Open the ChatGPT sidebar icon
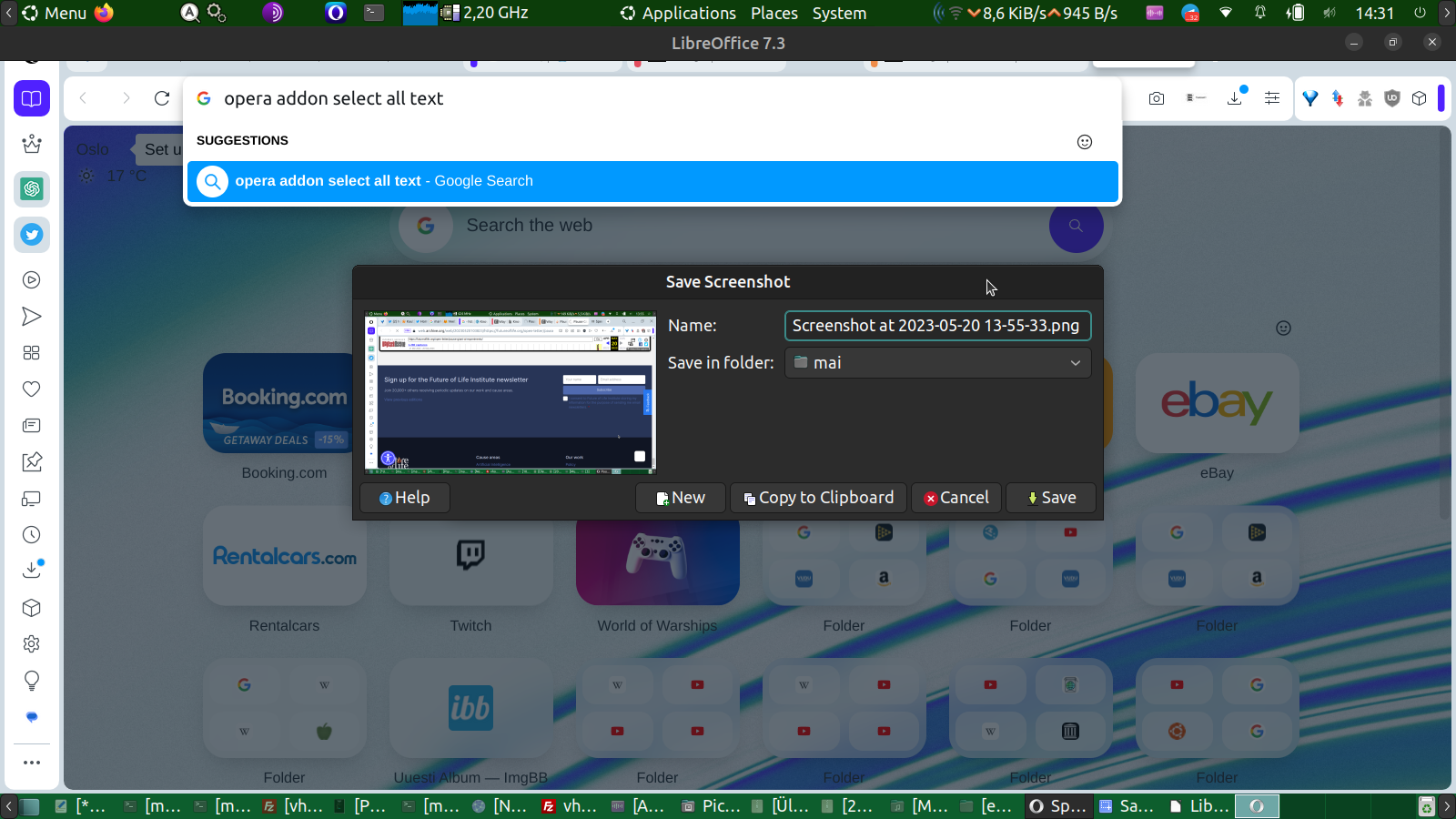Image resolution: width=1456 pixels, height=819 pixels. click(x=32, y=189)
